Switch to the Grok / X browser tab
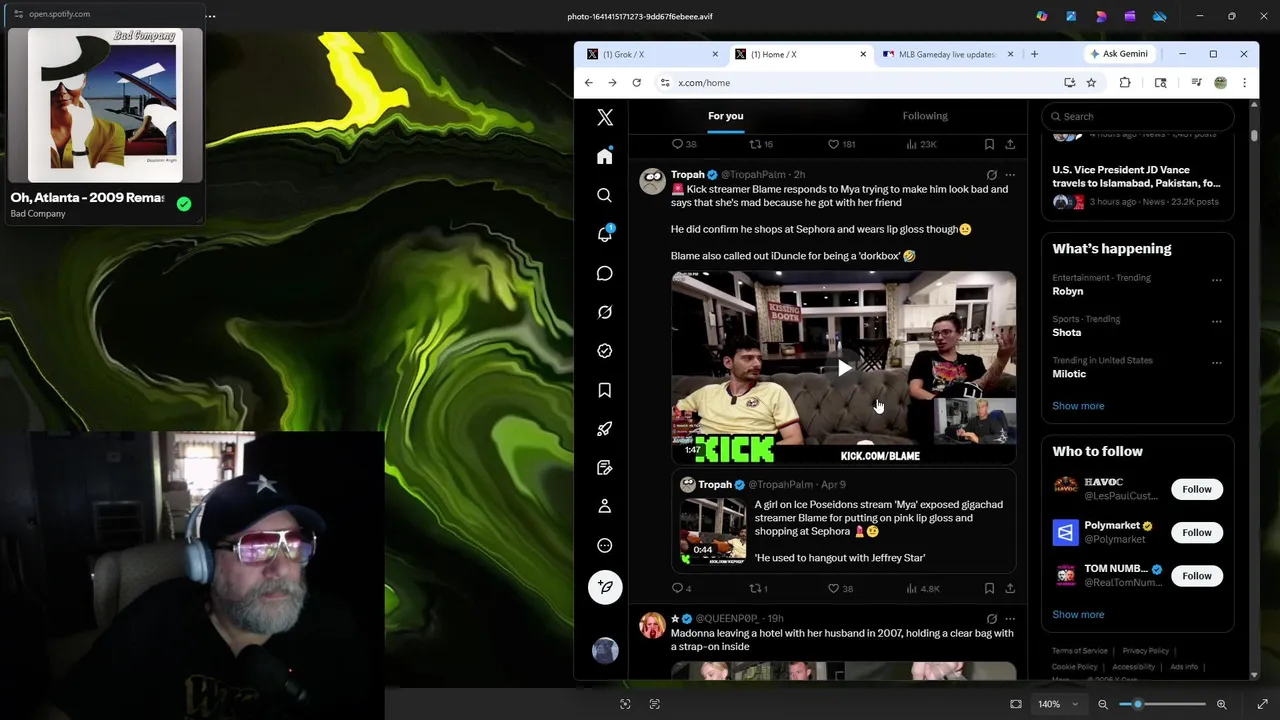This screenshot has height=720, width=1280. 650,54
